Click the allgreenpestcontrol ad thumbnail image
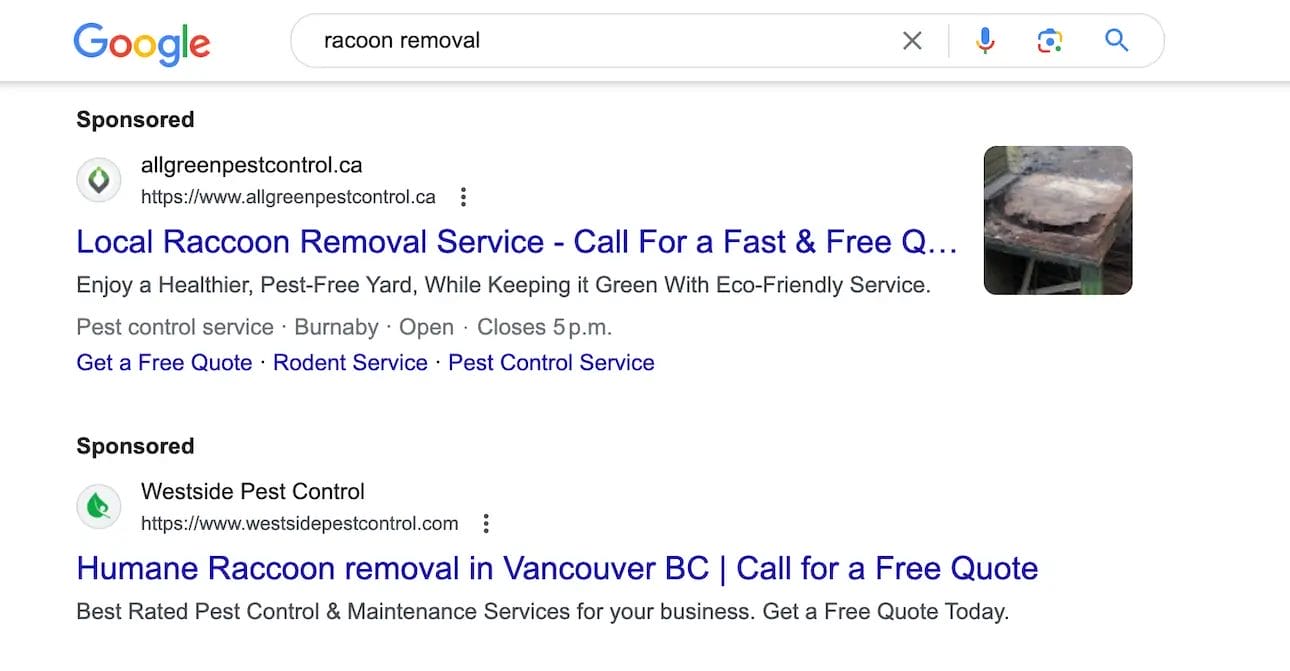Viewport: 1290px width, 671px height. coord(1058,220)
